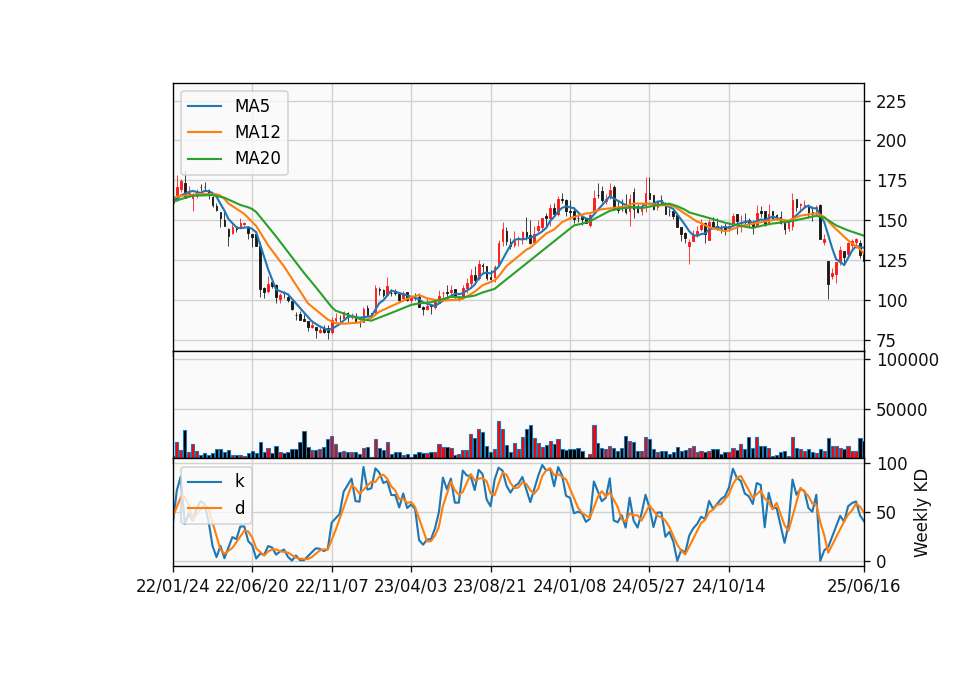The height and width of the screenshot is (690, 960).
Task: Click the green MA20 legend line
Action: click(x=204, y=158)
